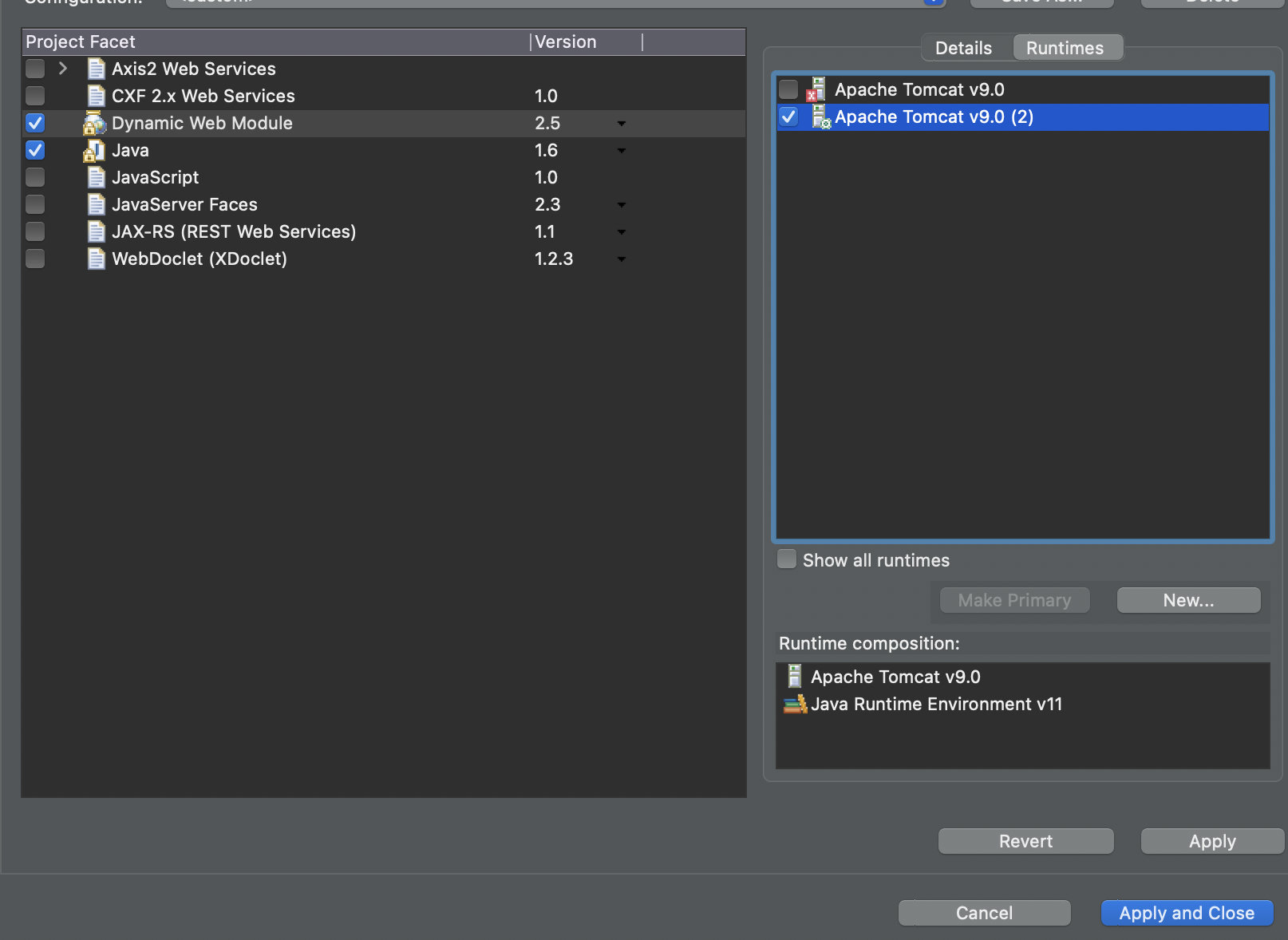Viewport: 1288px width, 940px height.
Task: Uncheck the Dynamic Web Module facet
Action: tap(35, 123)
